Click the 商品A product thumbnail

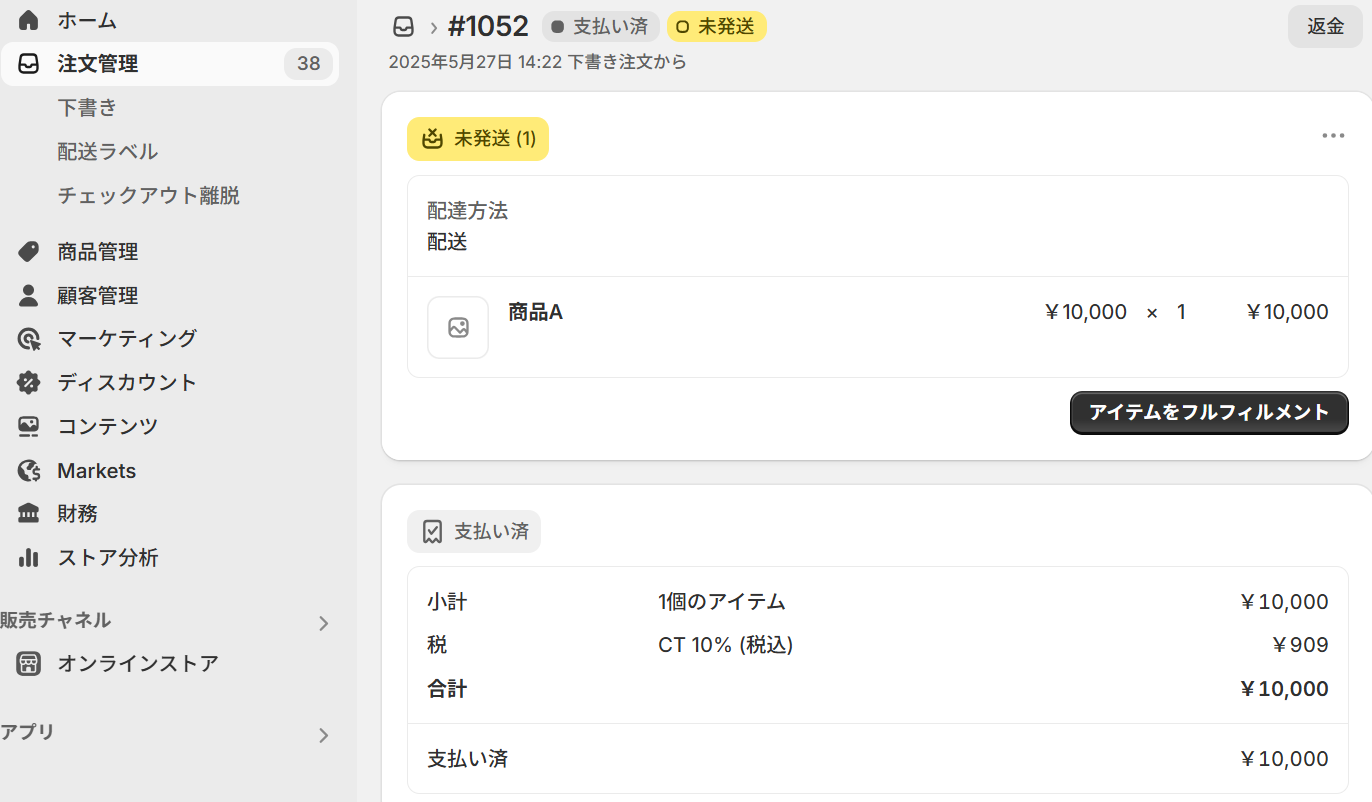click(x=458, y=327)
